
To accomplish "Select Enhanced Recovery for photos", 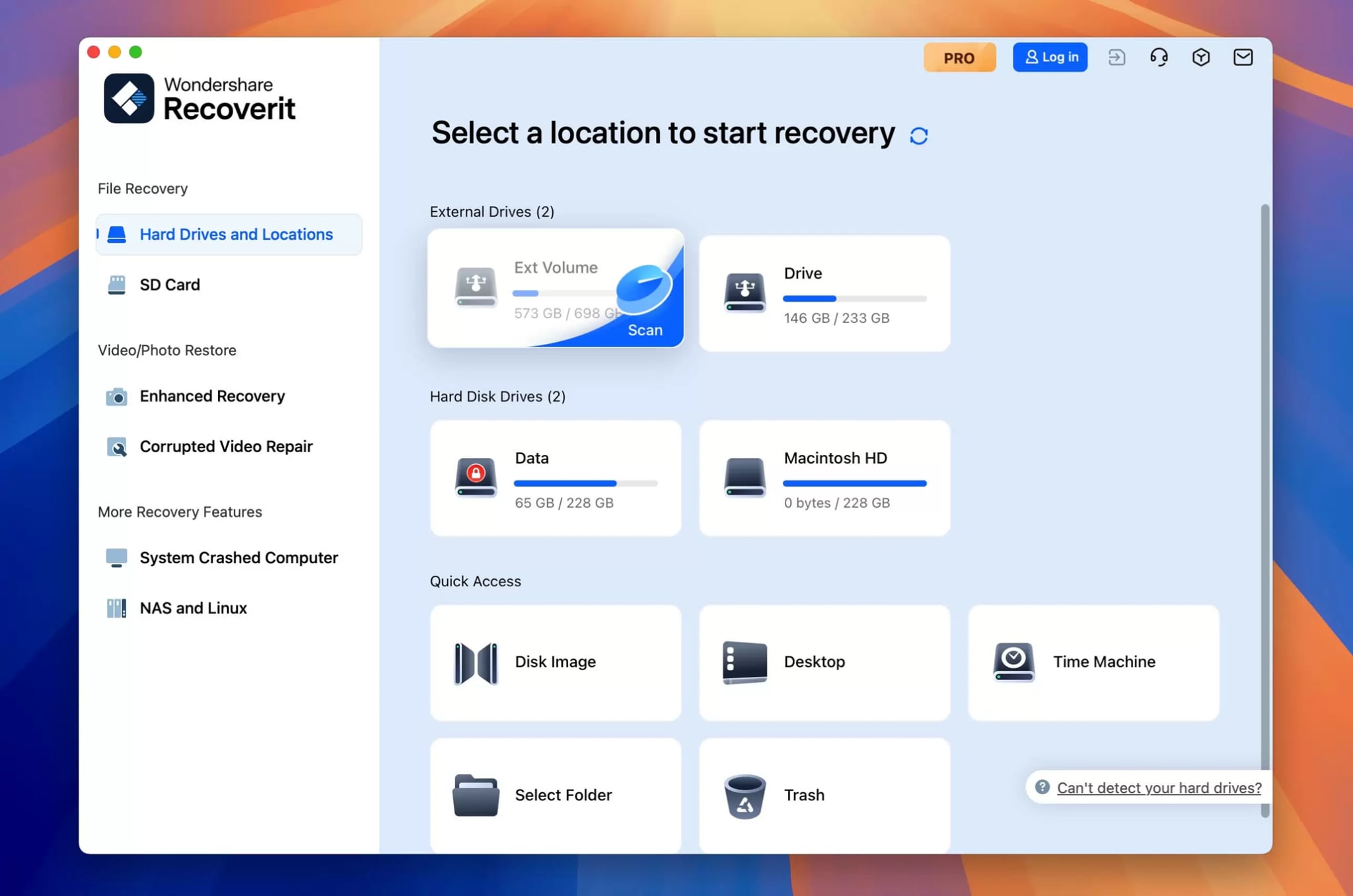I will coord(211,396).
